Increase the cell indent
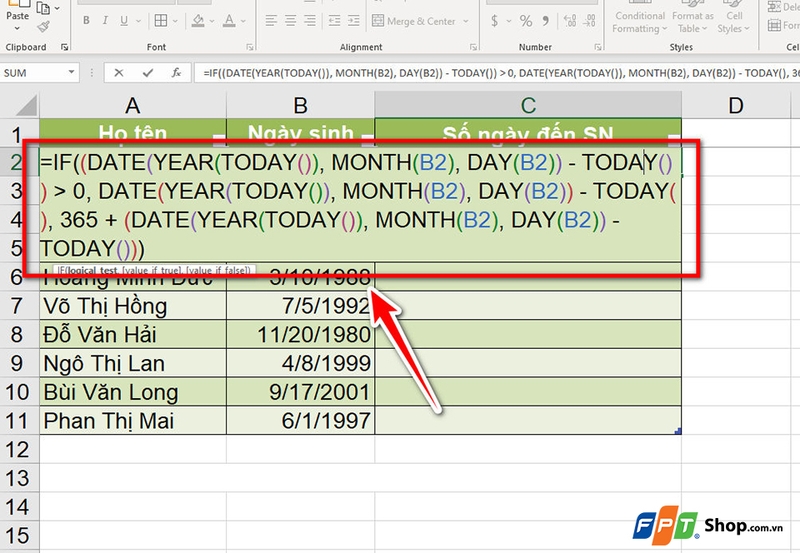The image size is (800, 553). click(x=354, y=20)
